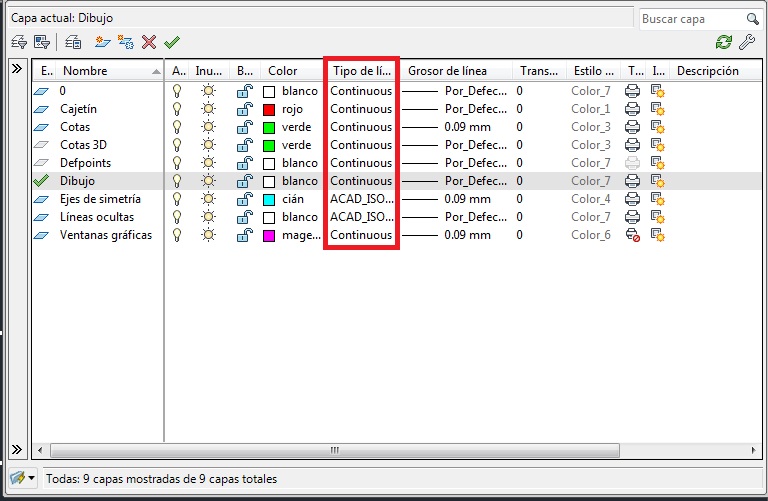
Task: Click horizontal scrollbar thumb
Action: tap(335, 450)
